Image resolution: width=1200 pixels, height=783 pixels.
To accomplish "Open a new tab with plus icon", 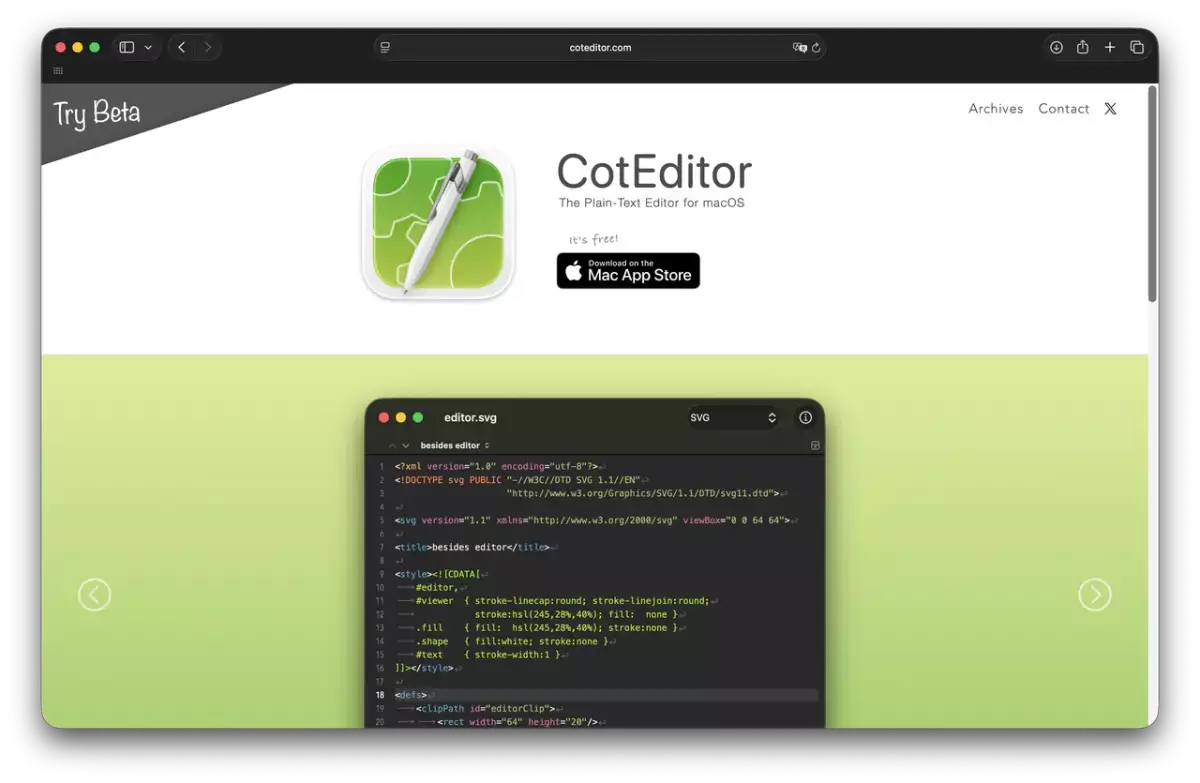I will coord(1110,47).
